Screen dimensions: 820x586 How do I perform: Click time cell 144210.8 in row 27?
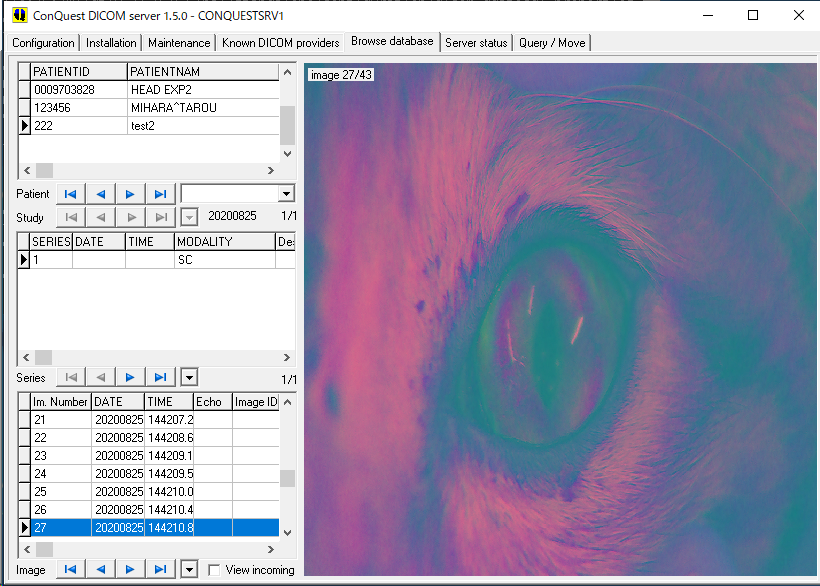[x=169, y=527]
